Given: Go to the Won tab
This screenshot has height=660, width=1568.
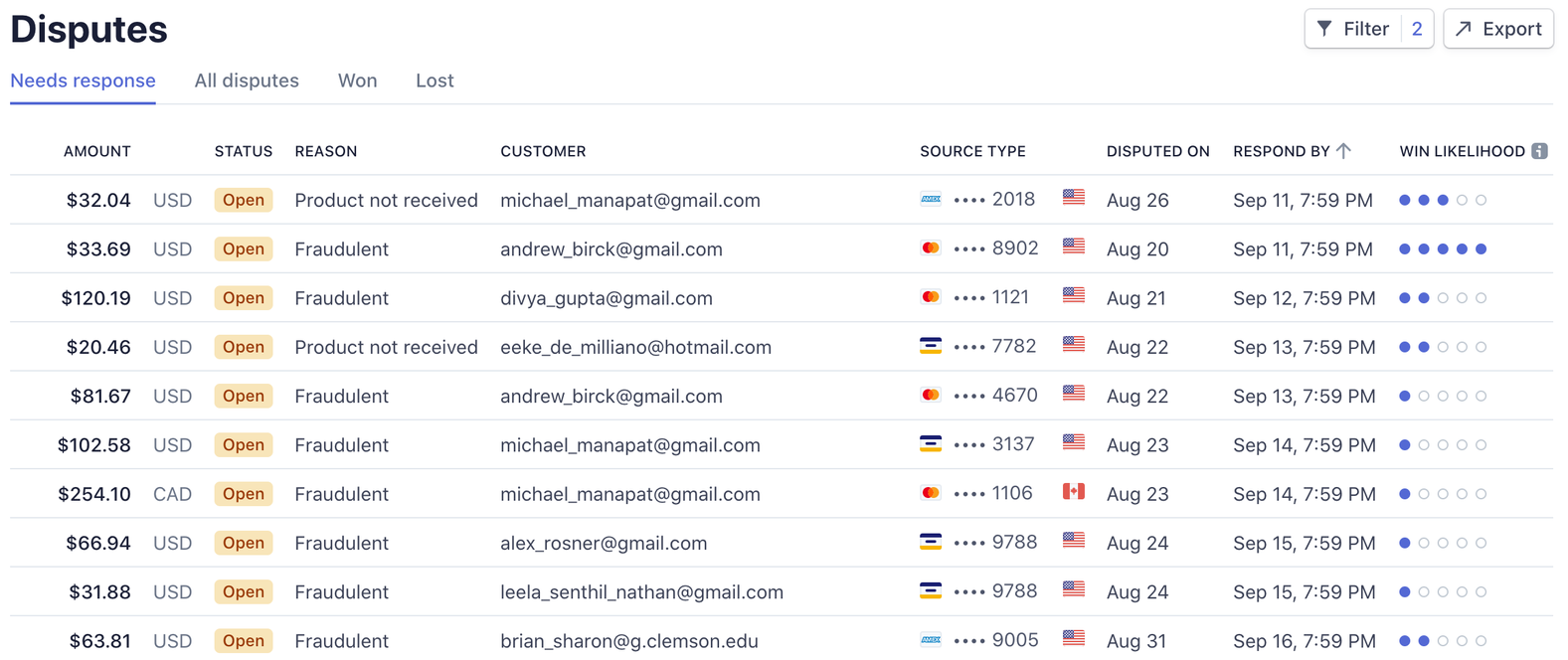Looking at the screenshot, I should [357, 81].
